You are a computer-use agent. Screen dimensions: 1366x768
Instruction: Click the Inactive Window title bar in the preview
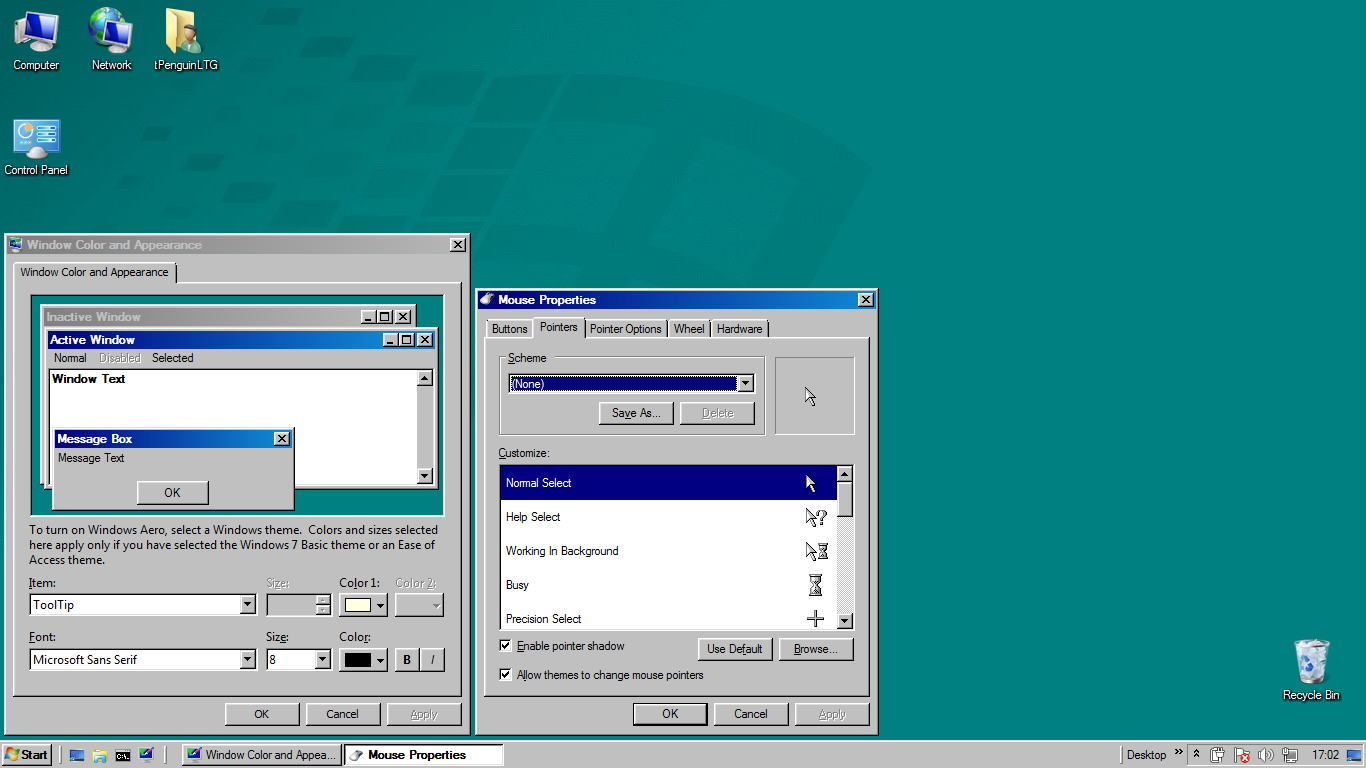point(229,317)
